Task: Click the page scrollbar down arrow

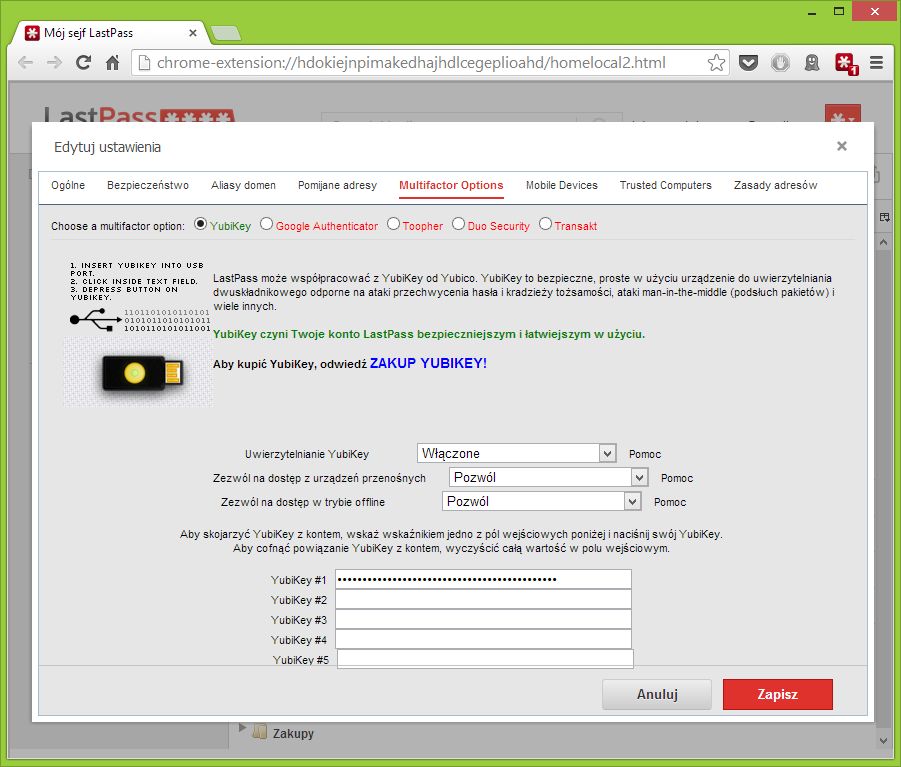Action: coord(883,741)
